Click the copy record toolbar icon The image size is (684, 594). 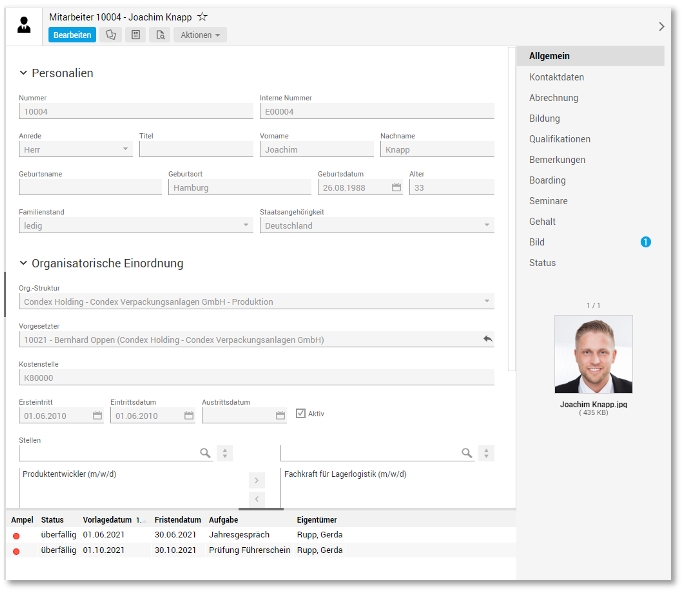(x=111, y=34)
